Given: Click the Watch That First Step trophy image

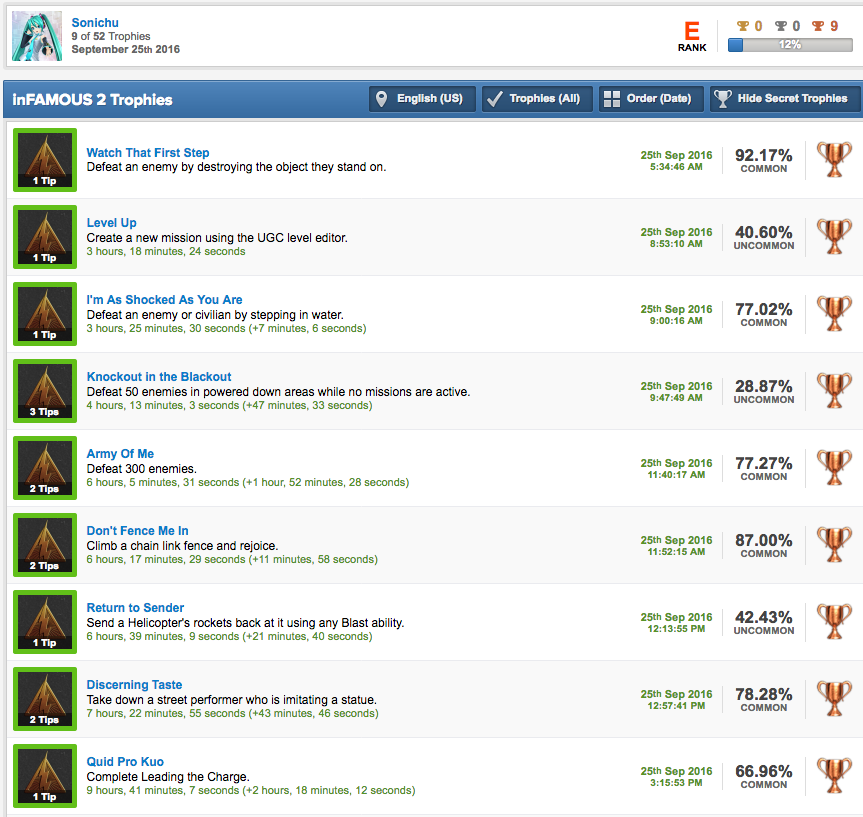Looking at the screenshot, I should tap(45, 160).
